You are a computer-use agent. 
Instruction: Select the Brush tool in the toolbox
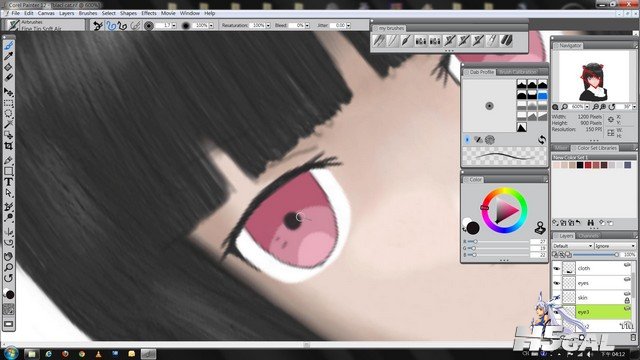pos(9,45)
